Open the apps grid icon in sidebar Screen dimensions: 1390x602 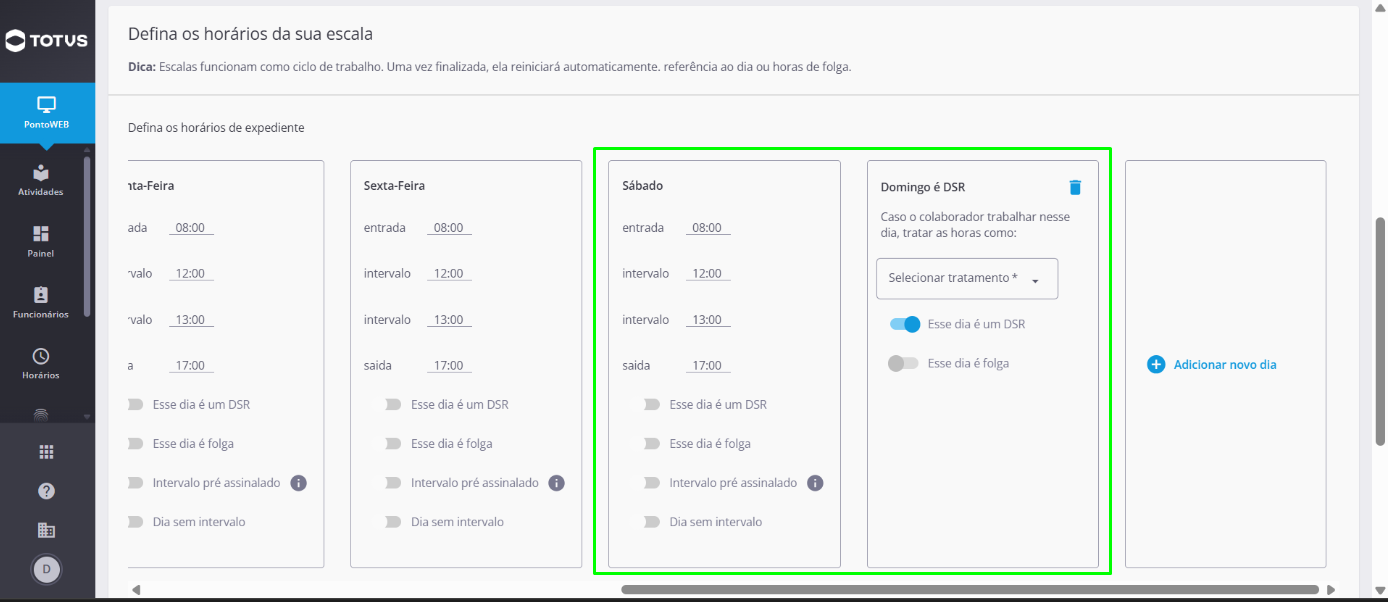pyautogui.click(x=46, y=452)
